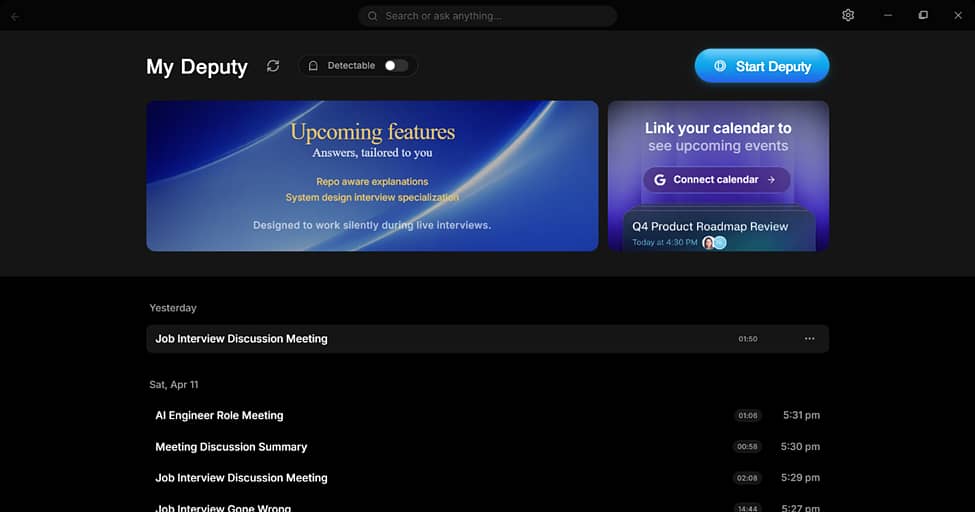Open the 5:29 pm Job Interview Discussion Meeting

coord(488,478)
